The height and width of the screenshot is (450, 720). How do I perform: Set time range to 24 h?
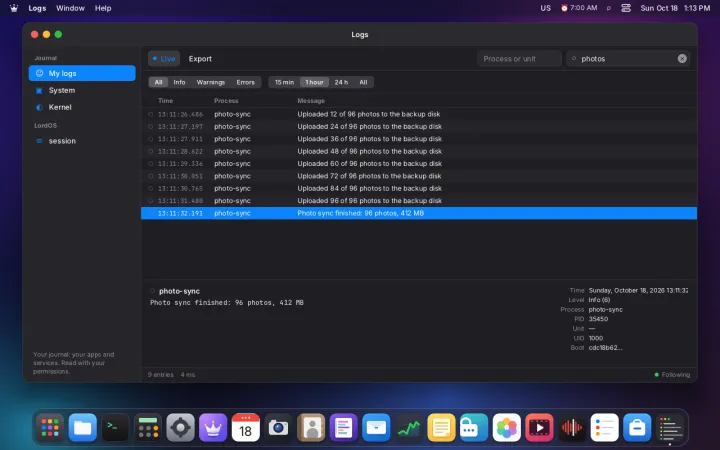coord(341,82)
